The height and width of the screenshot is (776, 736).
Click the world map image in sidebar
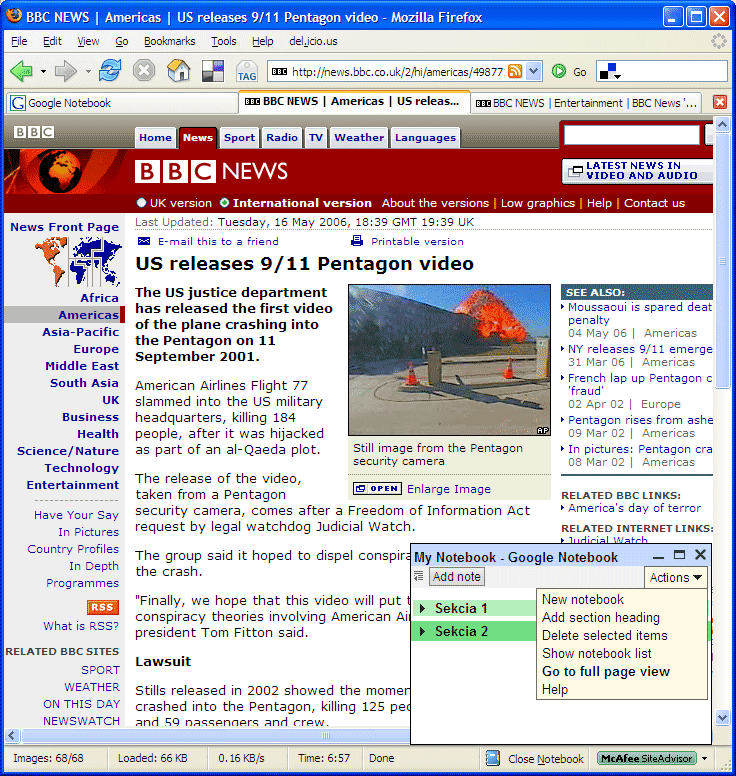coord(78,261)
